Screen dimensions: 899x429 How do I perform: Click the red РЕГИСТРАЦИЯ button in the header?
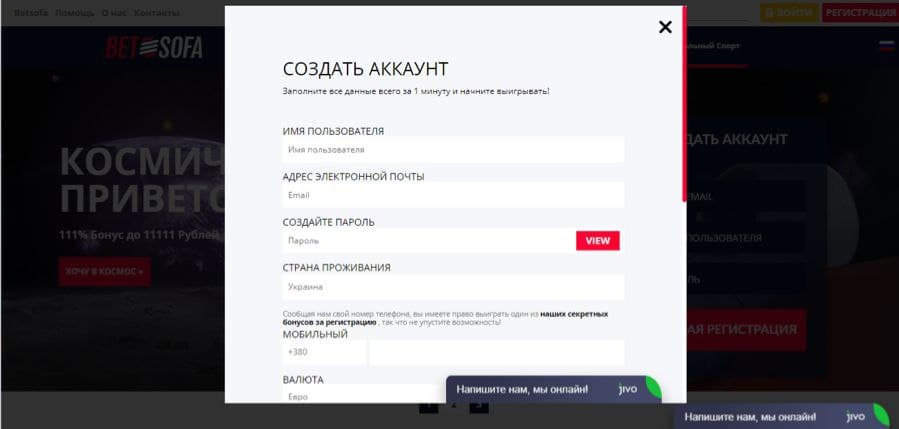[x=859, y=12]
